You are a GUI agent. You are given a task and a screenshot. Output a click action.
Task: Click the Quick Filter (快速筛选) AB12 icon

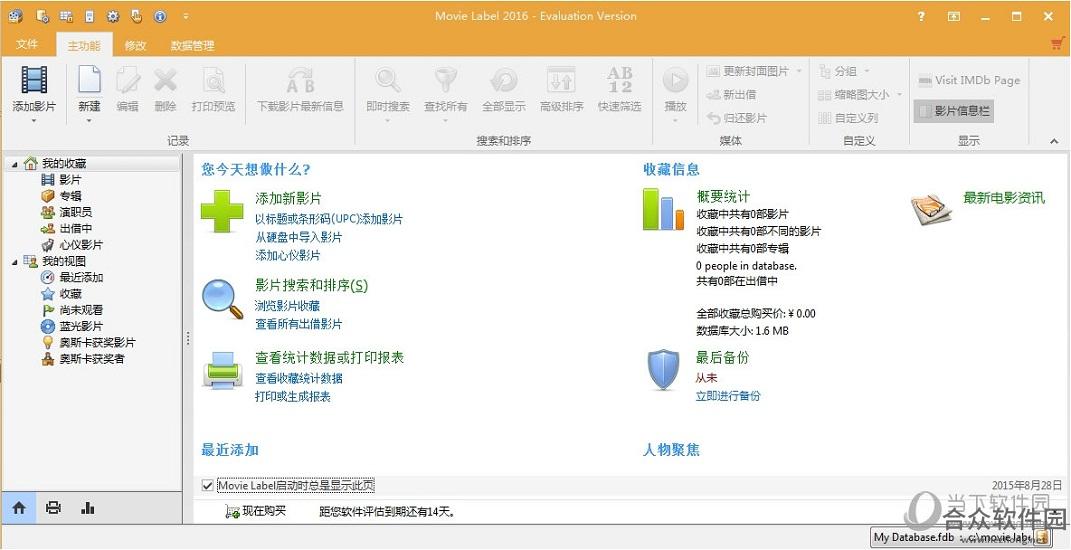click(620, 79)
